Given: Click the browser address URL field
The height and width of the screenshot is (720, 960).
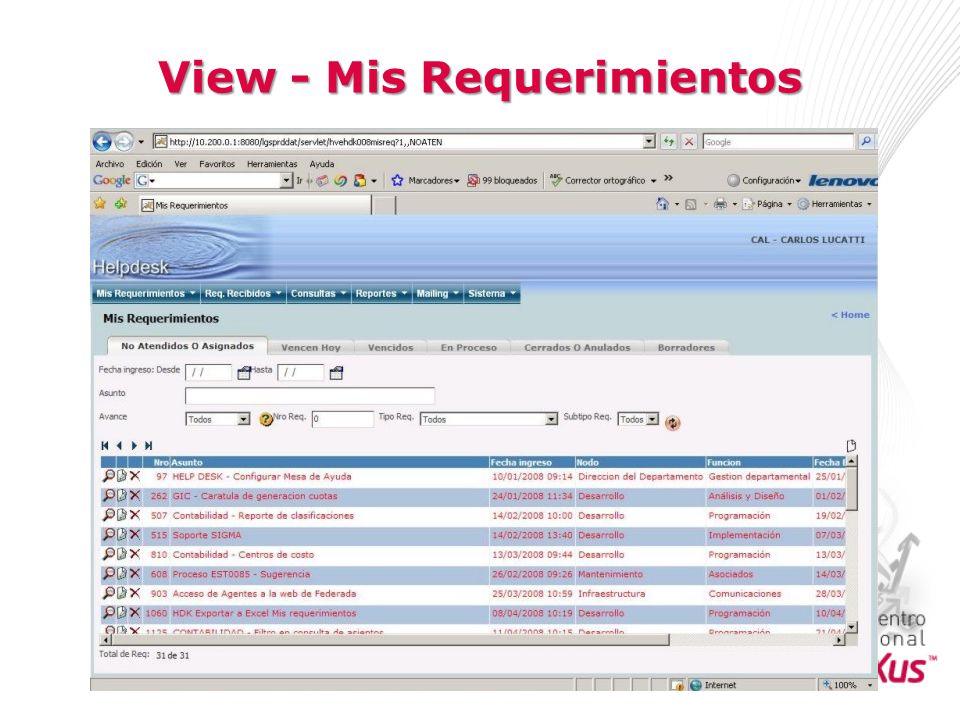Looking at the screenshot, I should pyautogui.click(x=398, y=141).
